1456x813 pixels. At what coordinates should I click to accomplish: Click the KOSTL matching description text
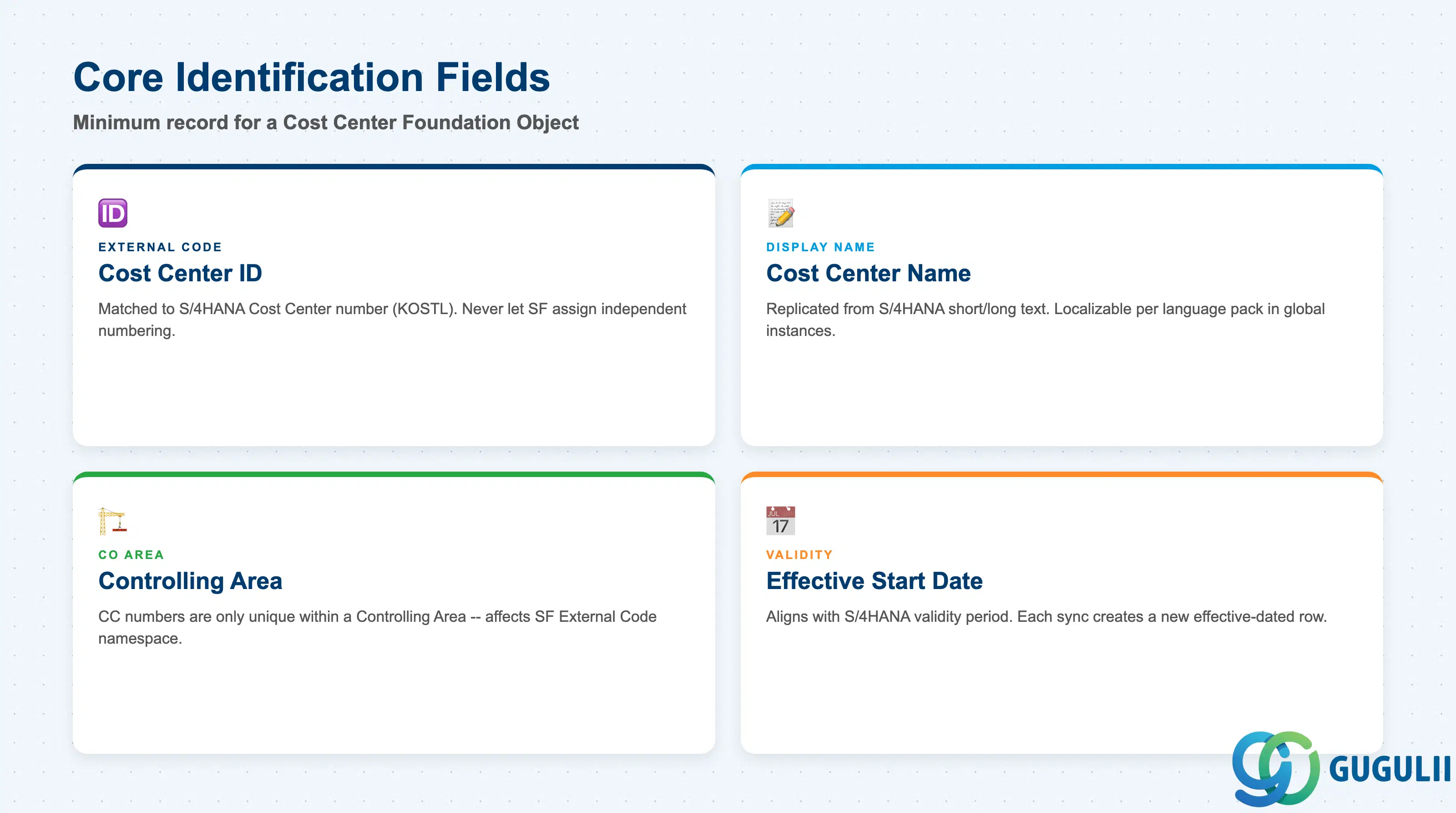[392, 320]
